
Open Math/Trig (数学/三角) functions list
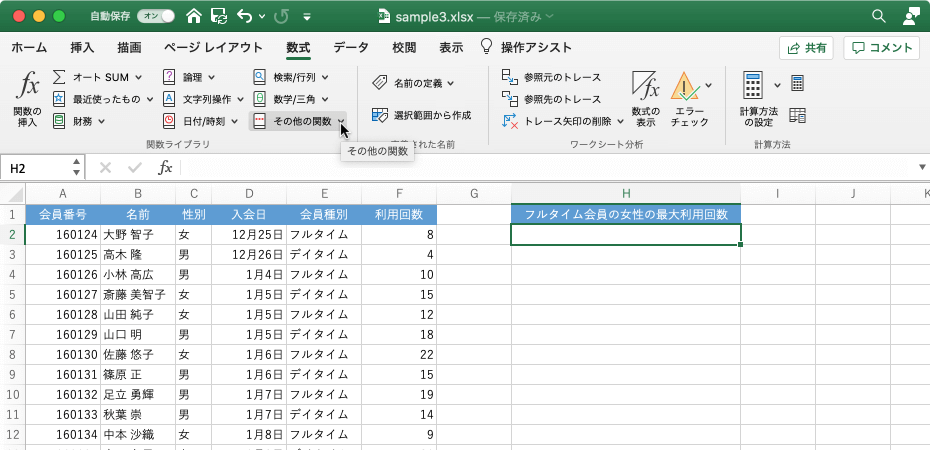290,99
